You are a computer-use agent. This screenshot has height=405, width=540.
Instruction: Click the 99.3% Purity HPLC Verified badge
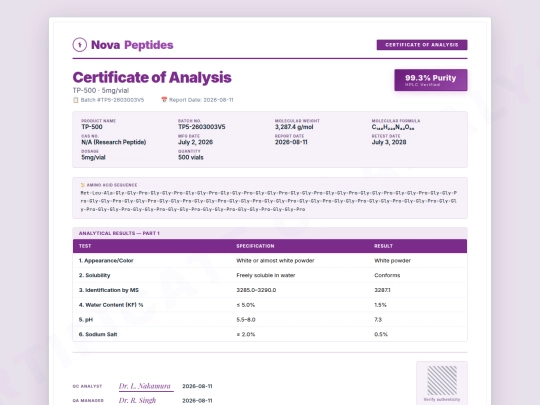coord(431,80)
